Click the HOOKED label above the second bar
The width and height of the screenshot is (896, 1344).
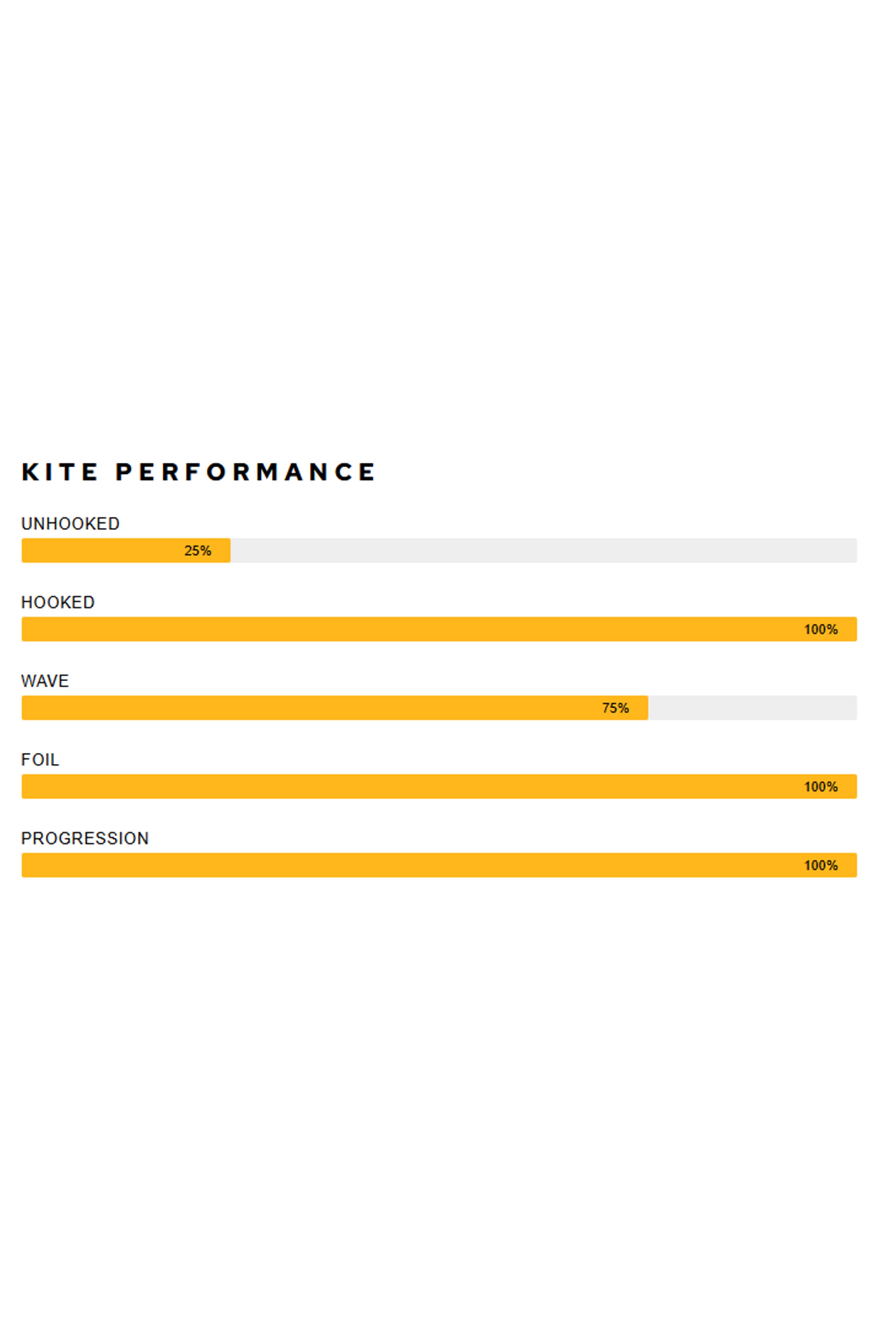point(58,602)
